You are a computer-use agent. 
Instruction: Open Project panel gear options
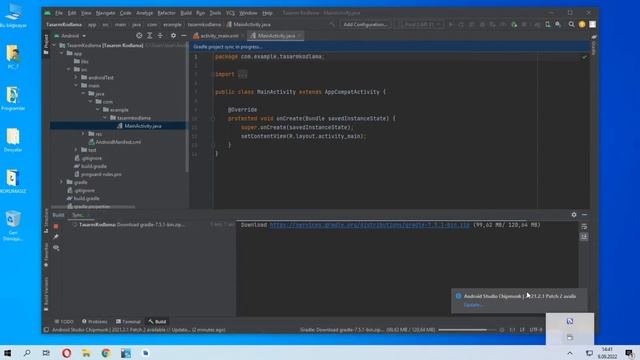coord(173,36)
